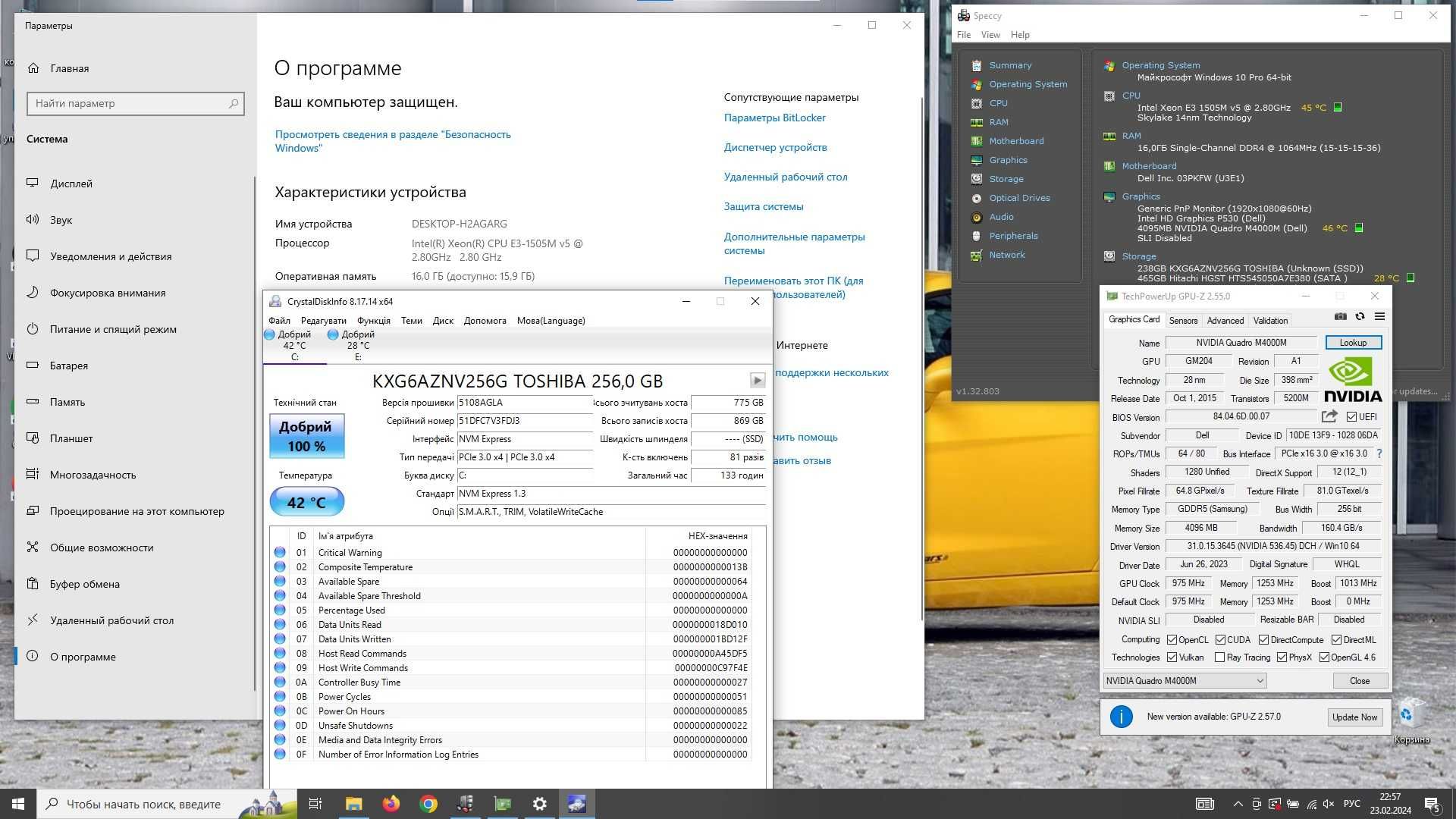
Task: Toggle the OpenGL 4.6 checkbox
Action: click(x=1324, y=657)
